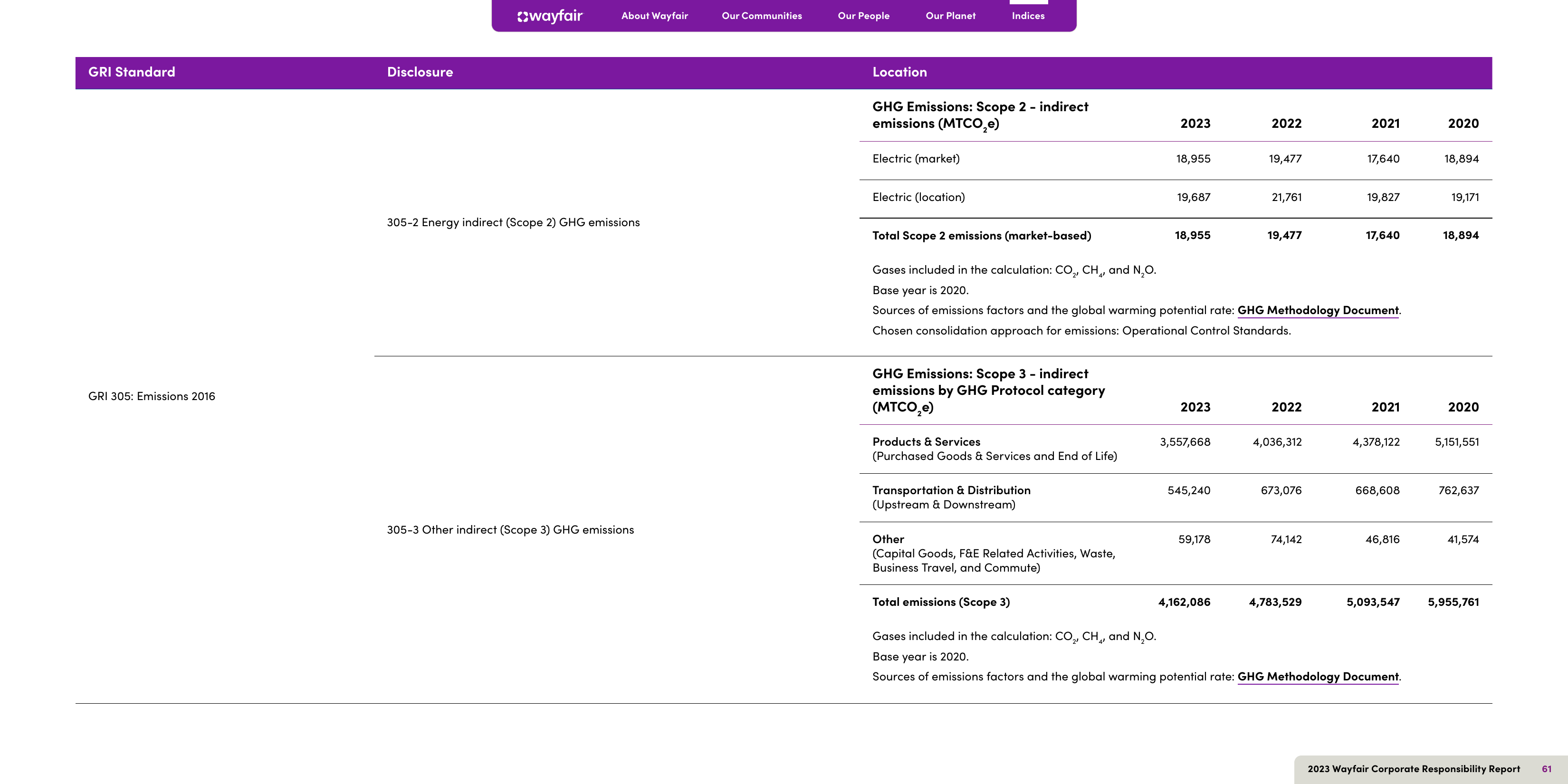Screen dimensions: 1568x784
Task: Select Products & Services 2023 value 3,557,668
Action: (1185, 442)
